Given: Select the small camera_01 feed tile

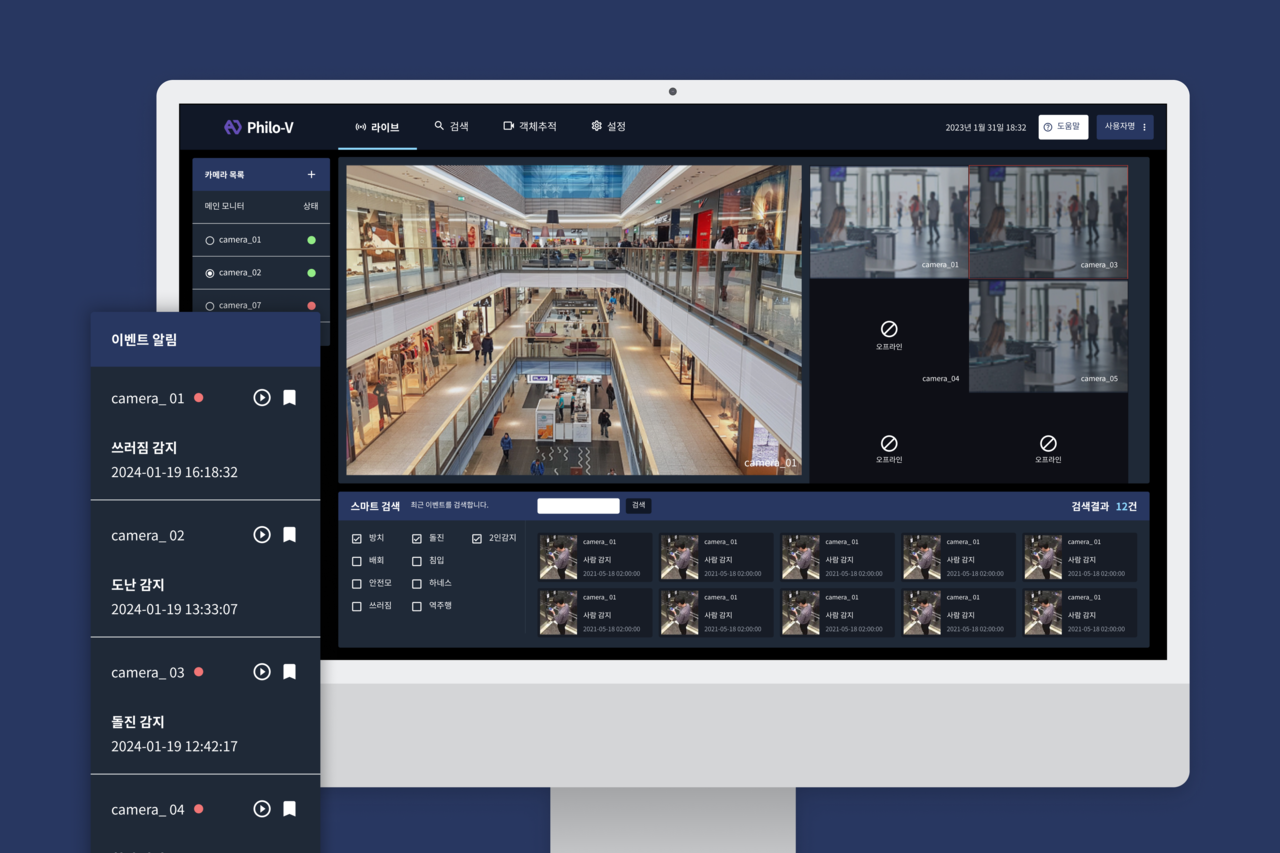Looking at the screenshot, I should pyautogui.click(x=889, y=221).
